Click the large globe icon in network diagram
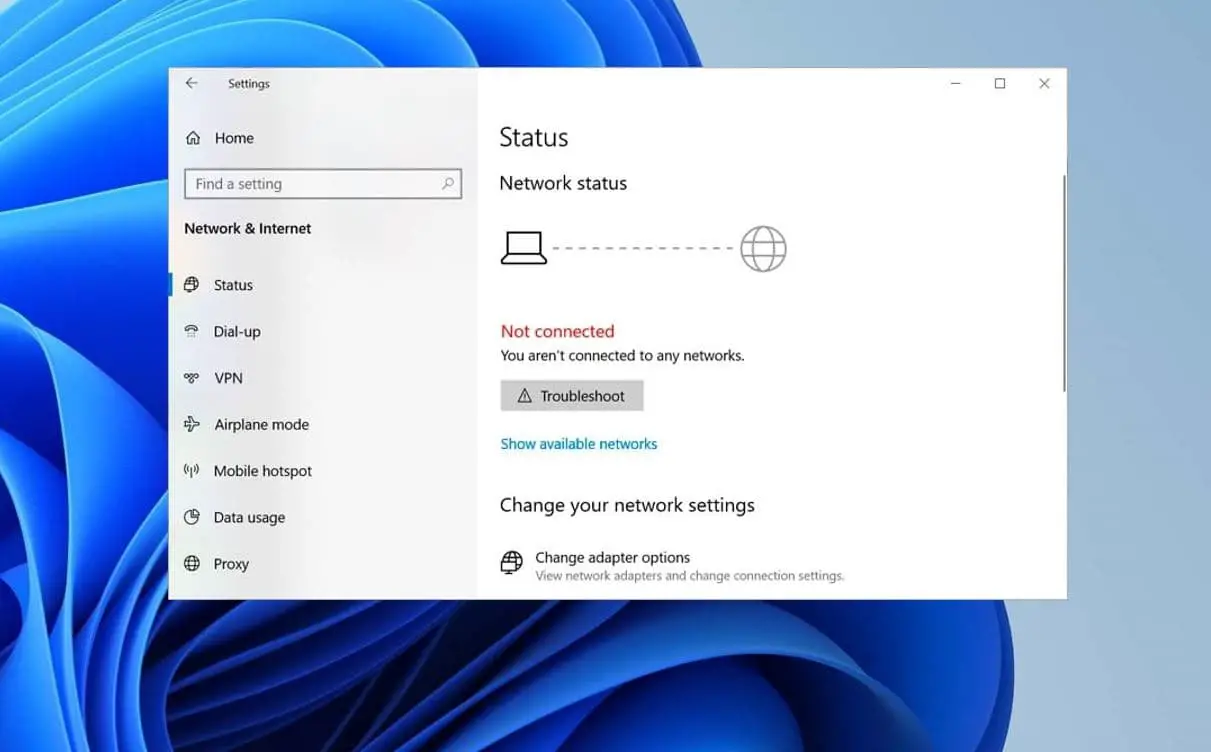The width and height of the screenshot is (1211, 752). pos(763,249)
